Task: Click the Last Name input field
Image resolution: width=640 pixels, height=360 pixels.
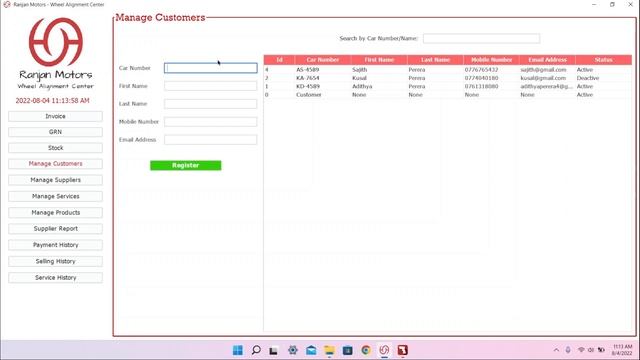Action: pyautogui.click(x=211, y=104)
